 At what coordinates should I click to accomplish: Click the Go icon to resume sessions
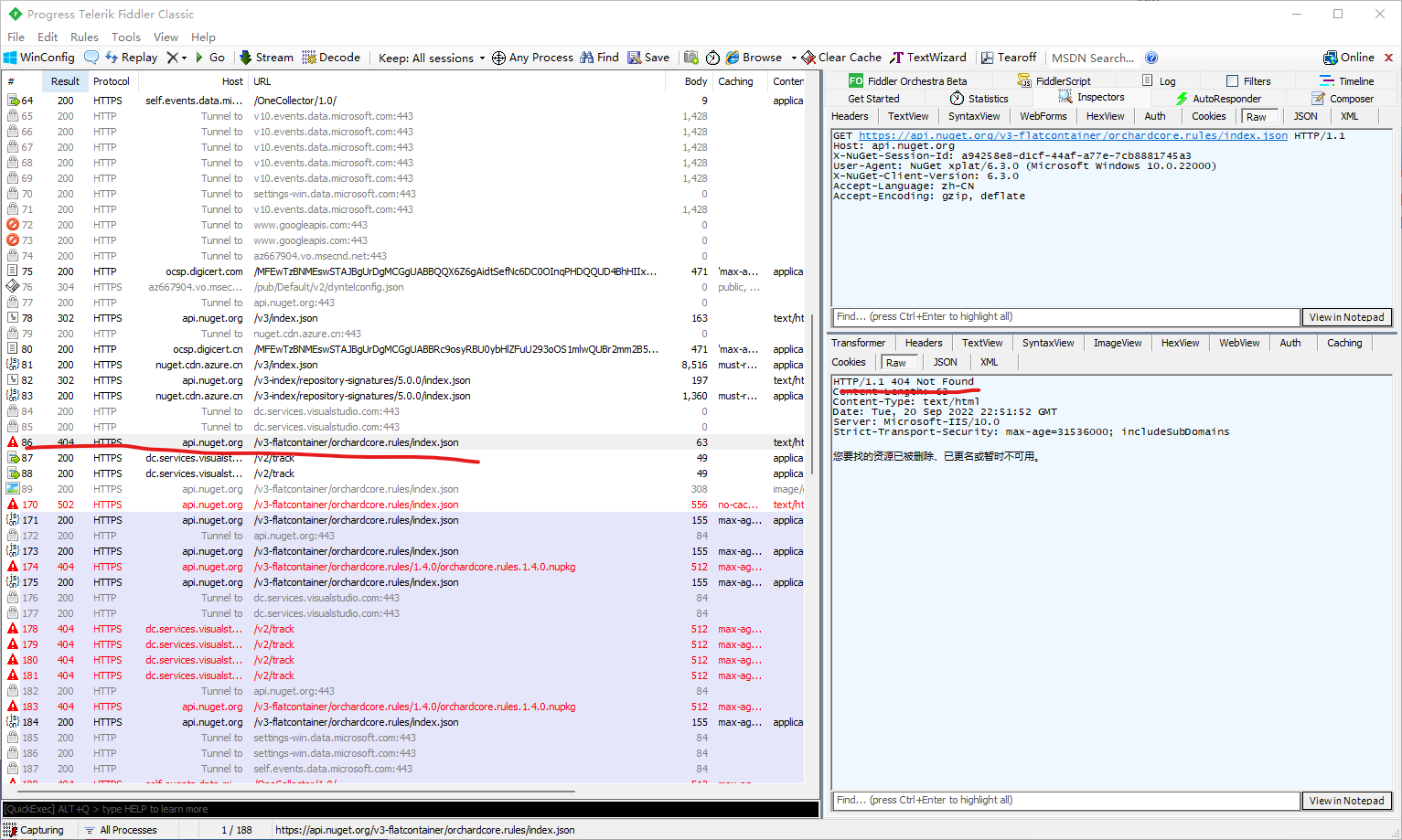(x=210, y=57)
